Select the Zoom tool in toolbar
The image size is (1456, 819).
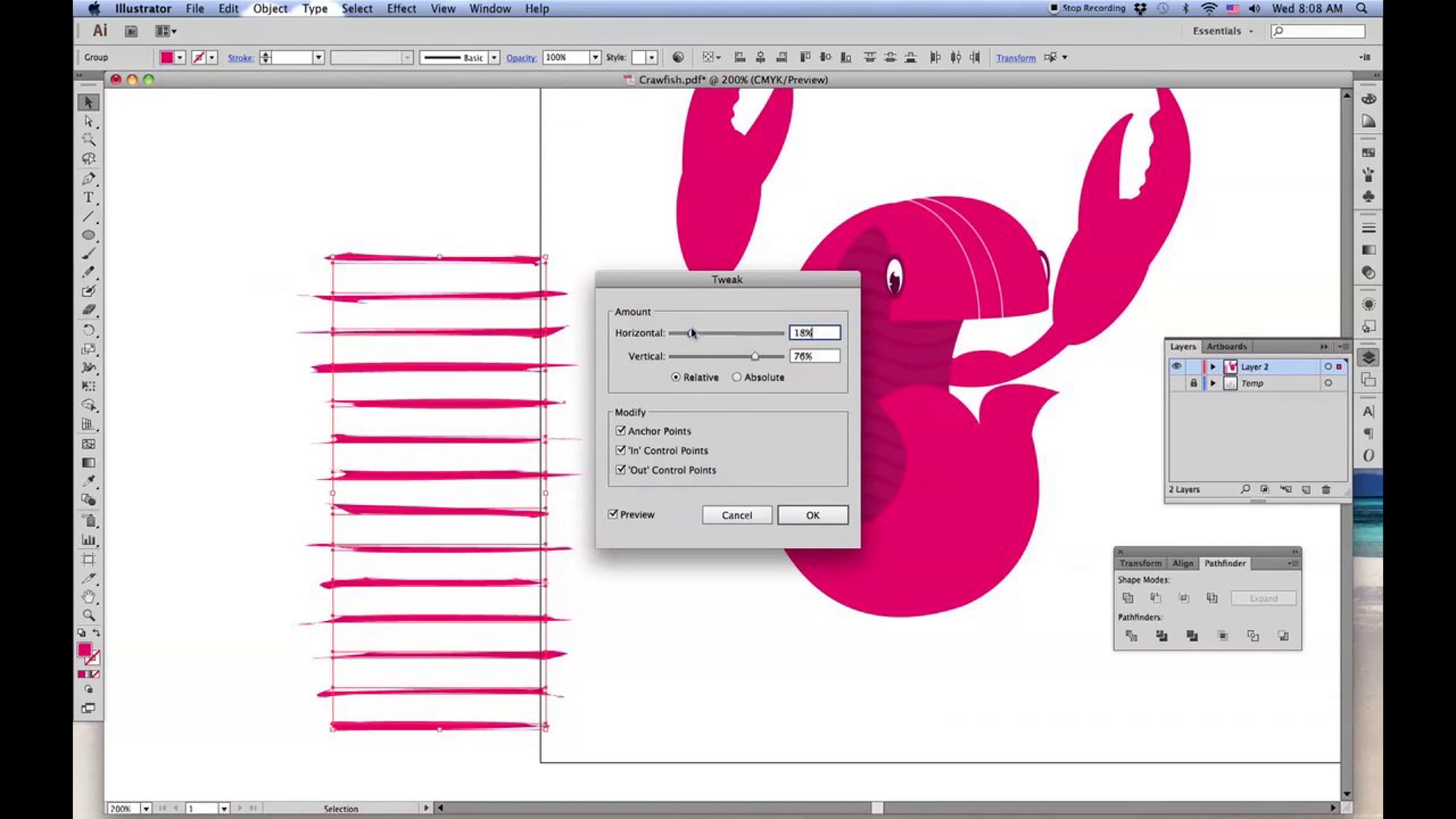tap(89, 615)
